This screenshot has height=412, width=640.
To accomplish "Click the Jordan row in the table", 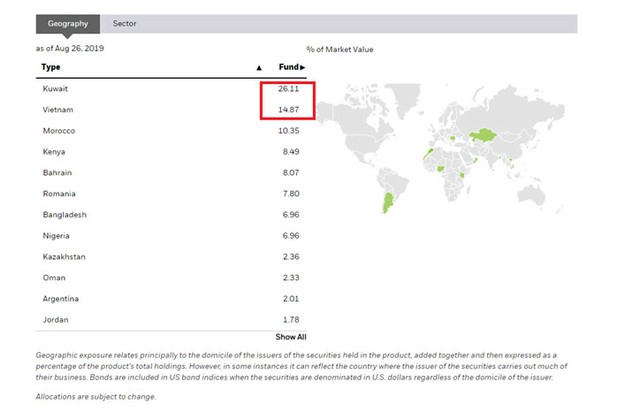I will coord(56,319).
